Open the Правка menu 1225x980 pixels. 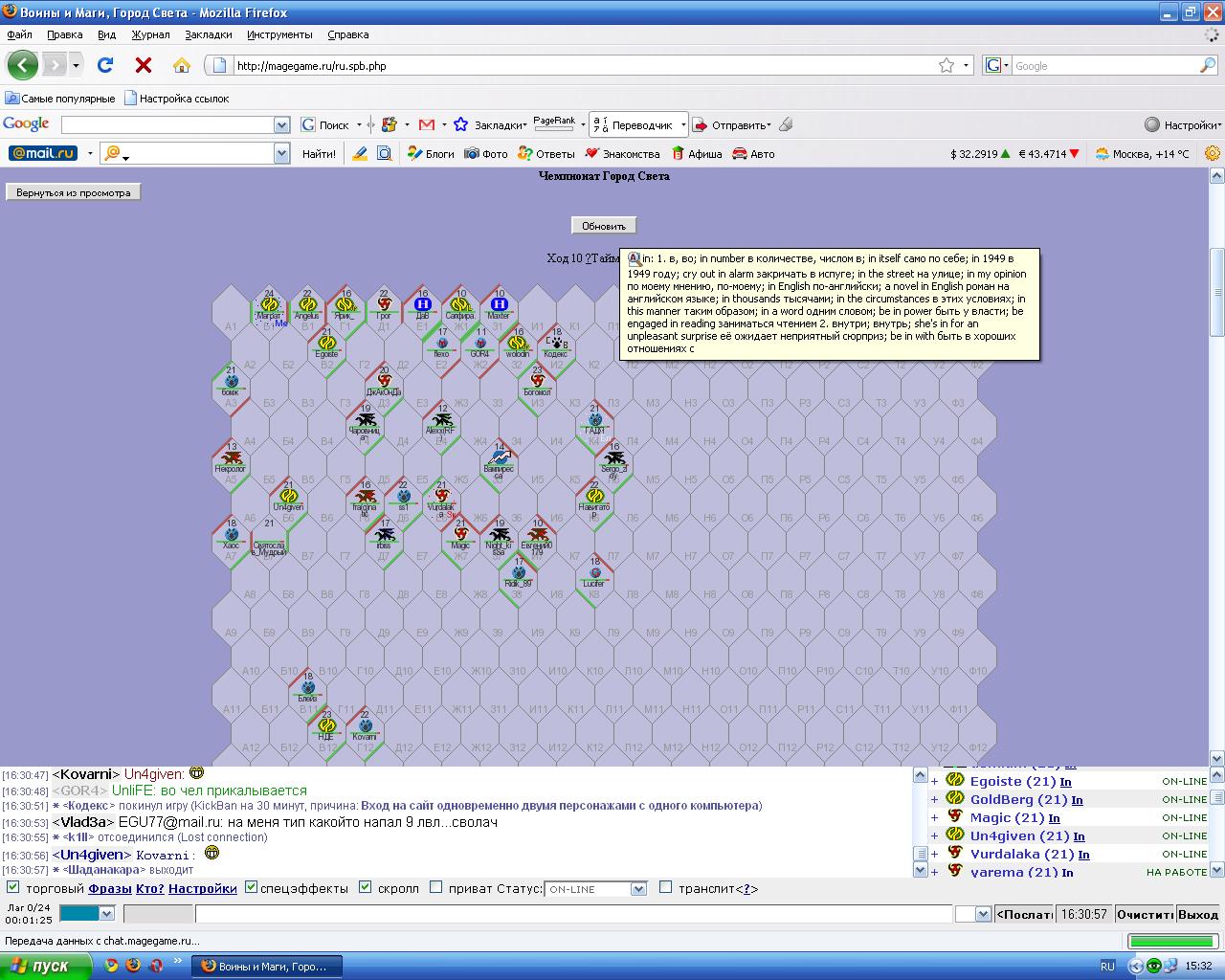click(64, 34)
